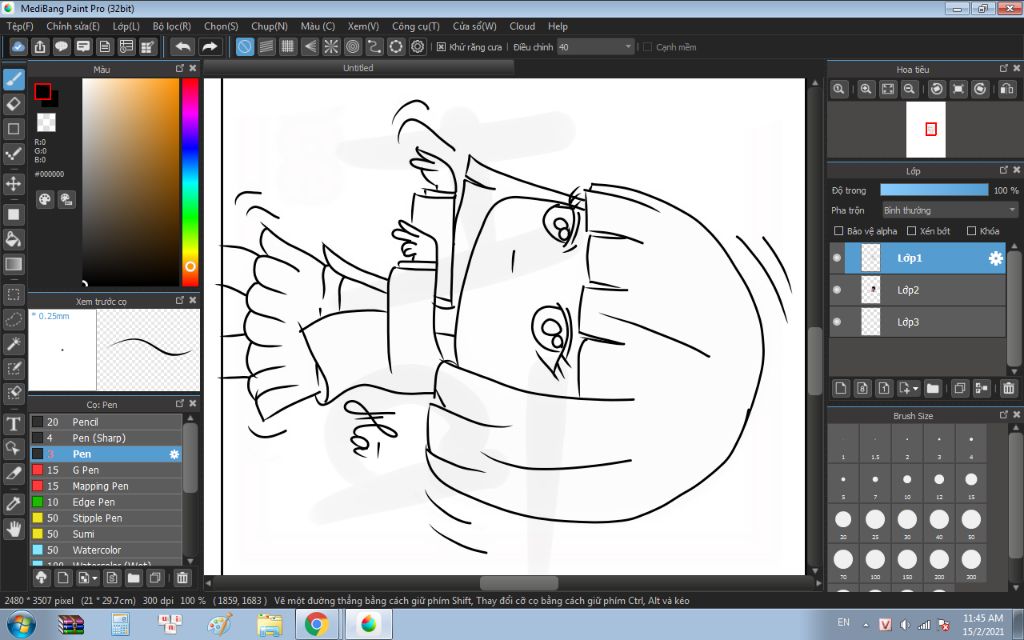The image size is (1024, 640).
Task: Delete the layer with the trash icon
Action: coord(1008,389)
